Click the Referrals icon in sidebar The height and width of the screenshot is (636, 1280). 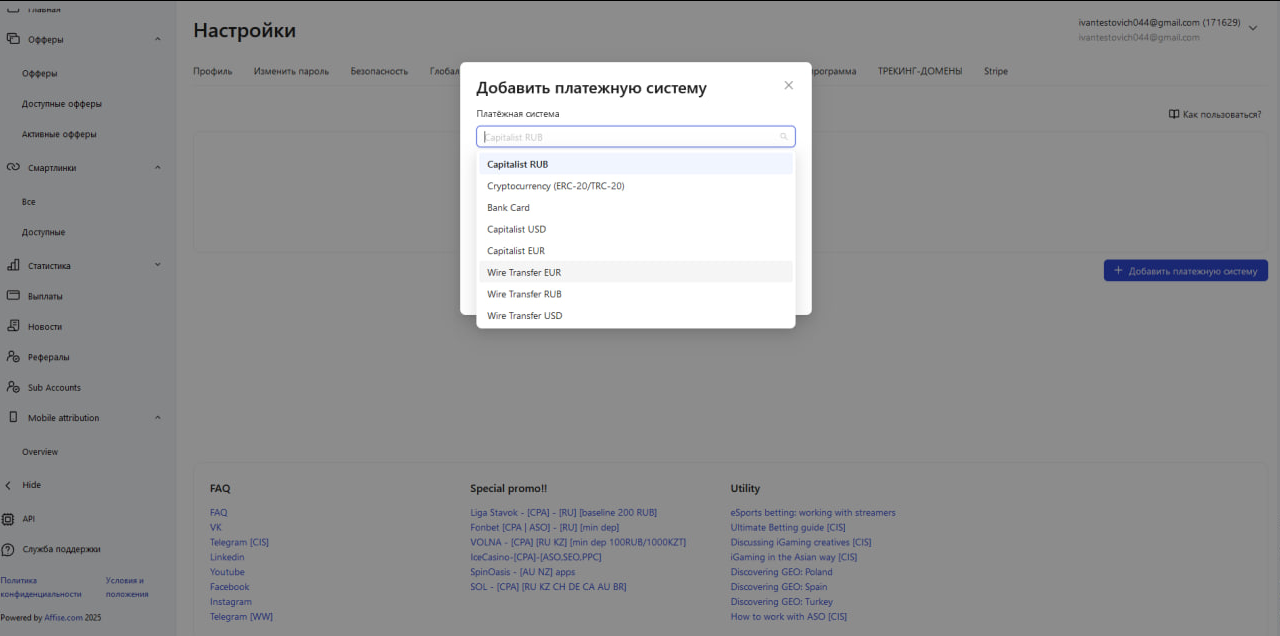(x=13, y=357)
